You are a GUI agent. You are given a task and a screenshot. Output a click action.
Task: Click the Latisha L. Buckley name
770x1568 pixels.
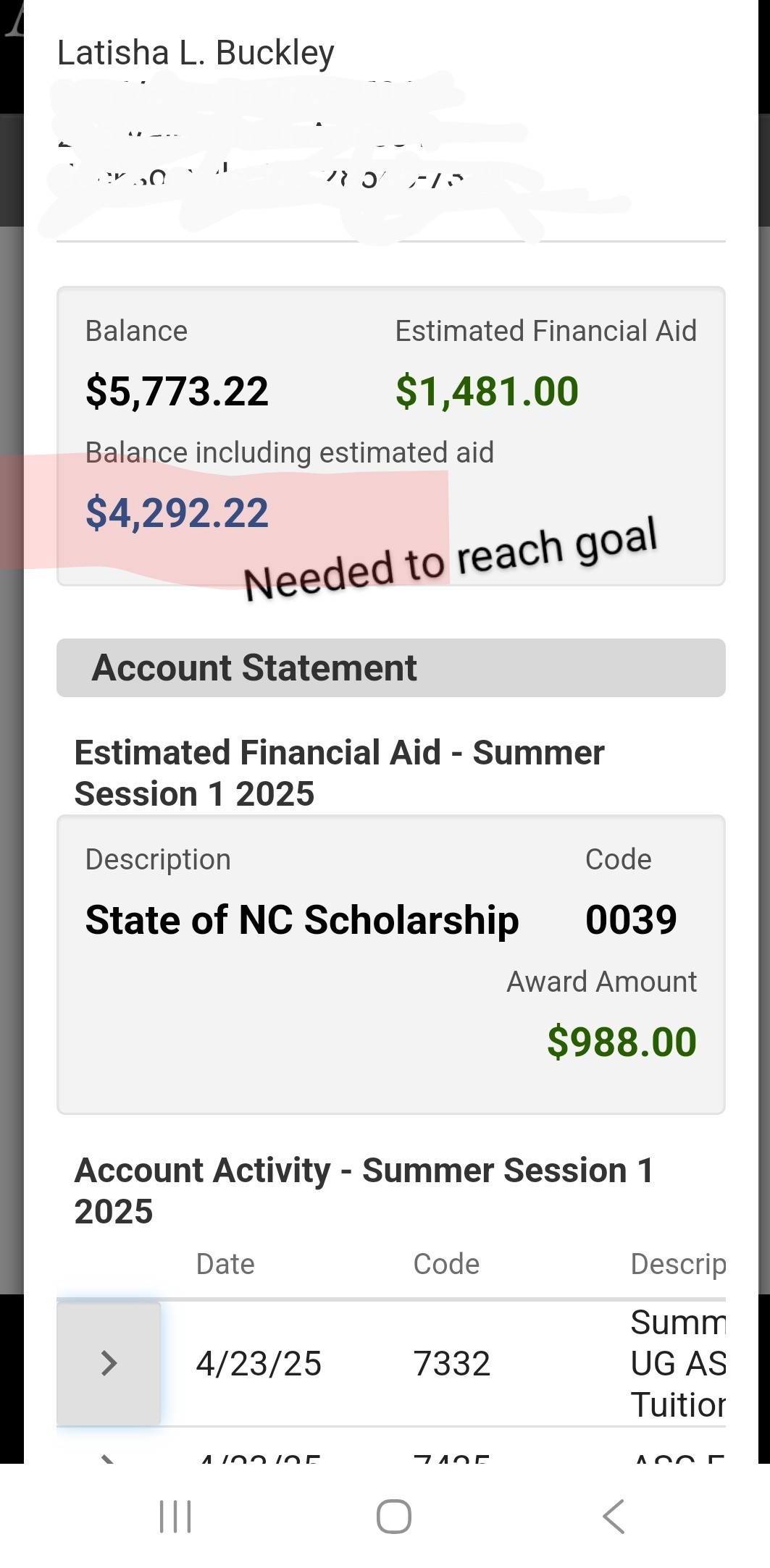click(x=196, y=53)
